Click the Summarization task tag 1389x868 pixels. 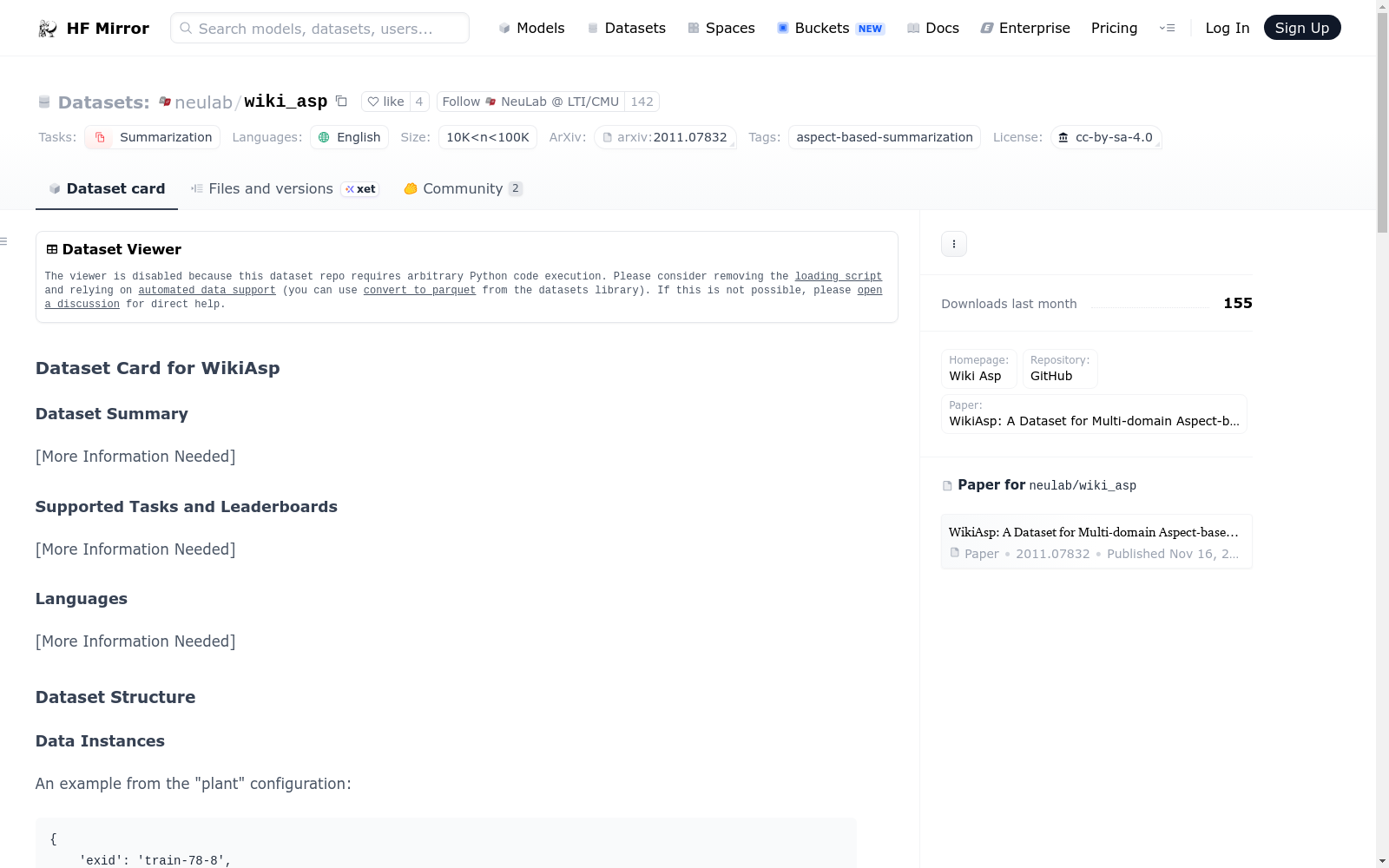[x=153, y=137]
